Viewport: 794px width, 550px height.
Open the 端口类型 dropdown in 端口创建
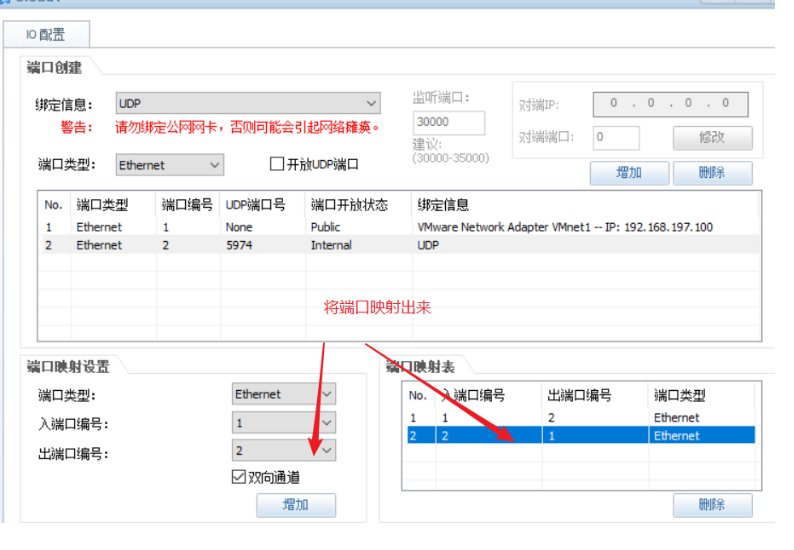170,165
